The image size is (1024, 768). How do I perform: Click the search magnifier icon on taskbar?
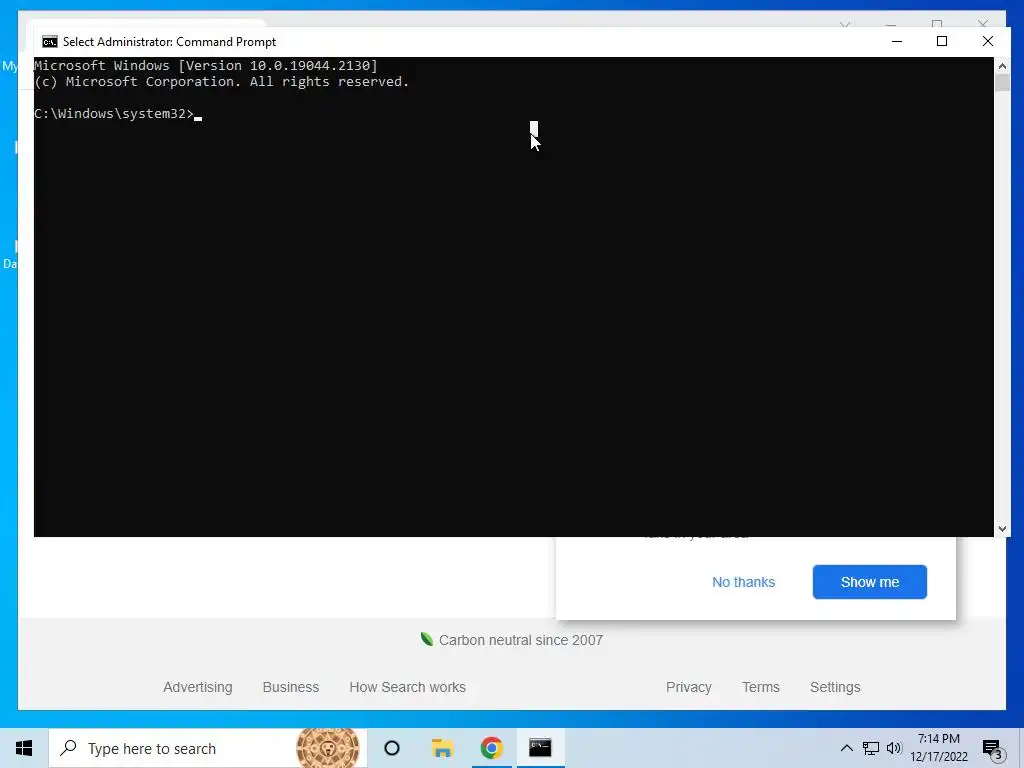pos(68,748)
